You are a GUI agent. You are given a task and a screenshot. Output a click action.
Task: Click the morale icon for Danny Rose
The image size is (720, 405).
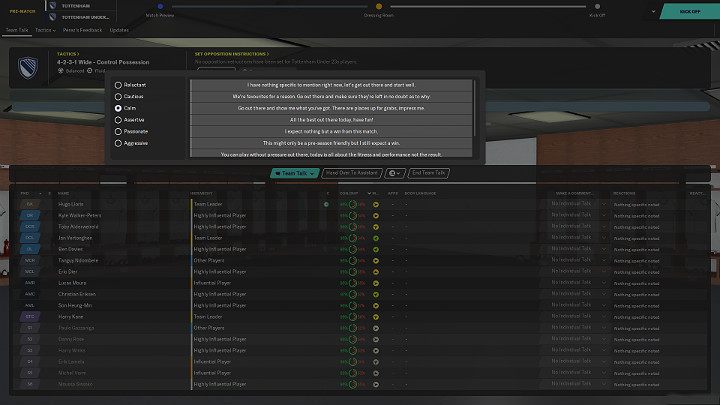[x=376, y=339]
